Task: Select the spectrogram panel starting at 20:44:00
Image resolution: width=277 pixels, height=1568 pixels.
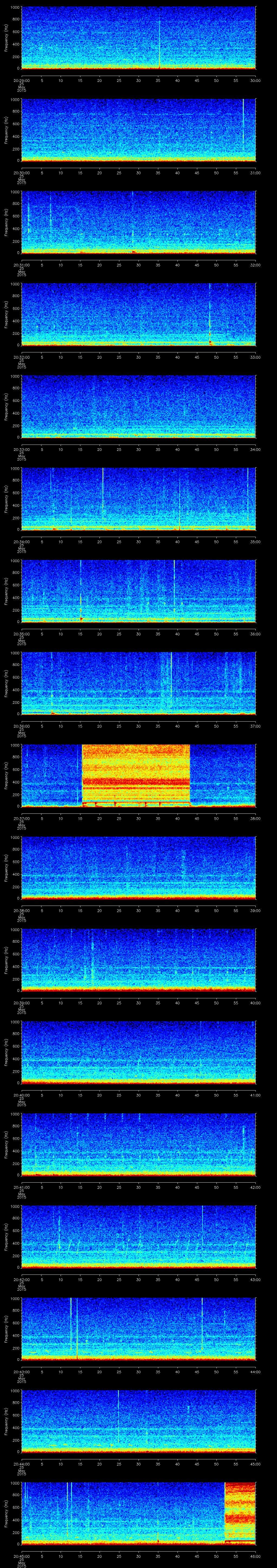Action: click(x=139, y=1421)
